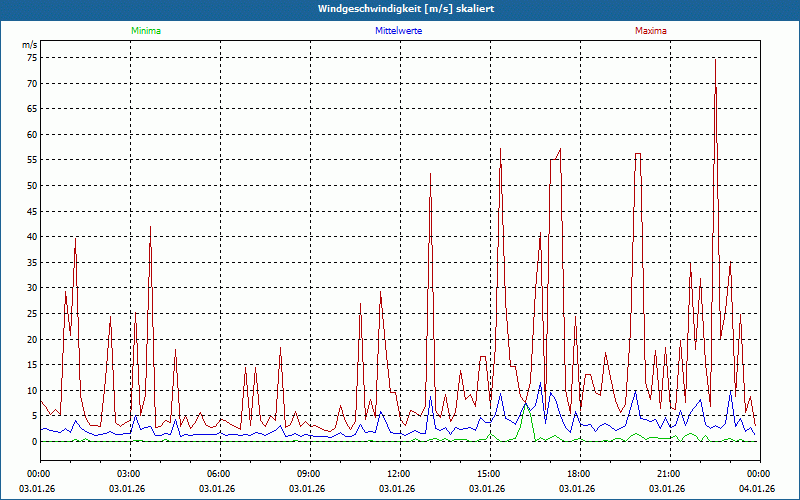Select the 18:00 time axis label
The width and height of the screenshot is (800, 500).
point(579,474)
